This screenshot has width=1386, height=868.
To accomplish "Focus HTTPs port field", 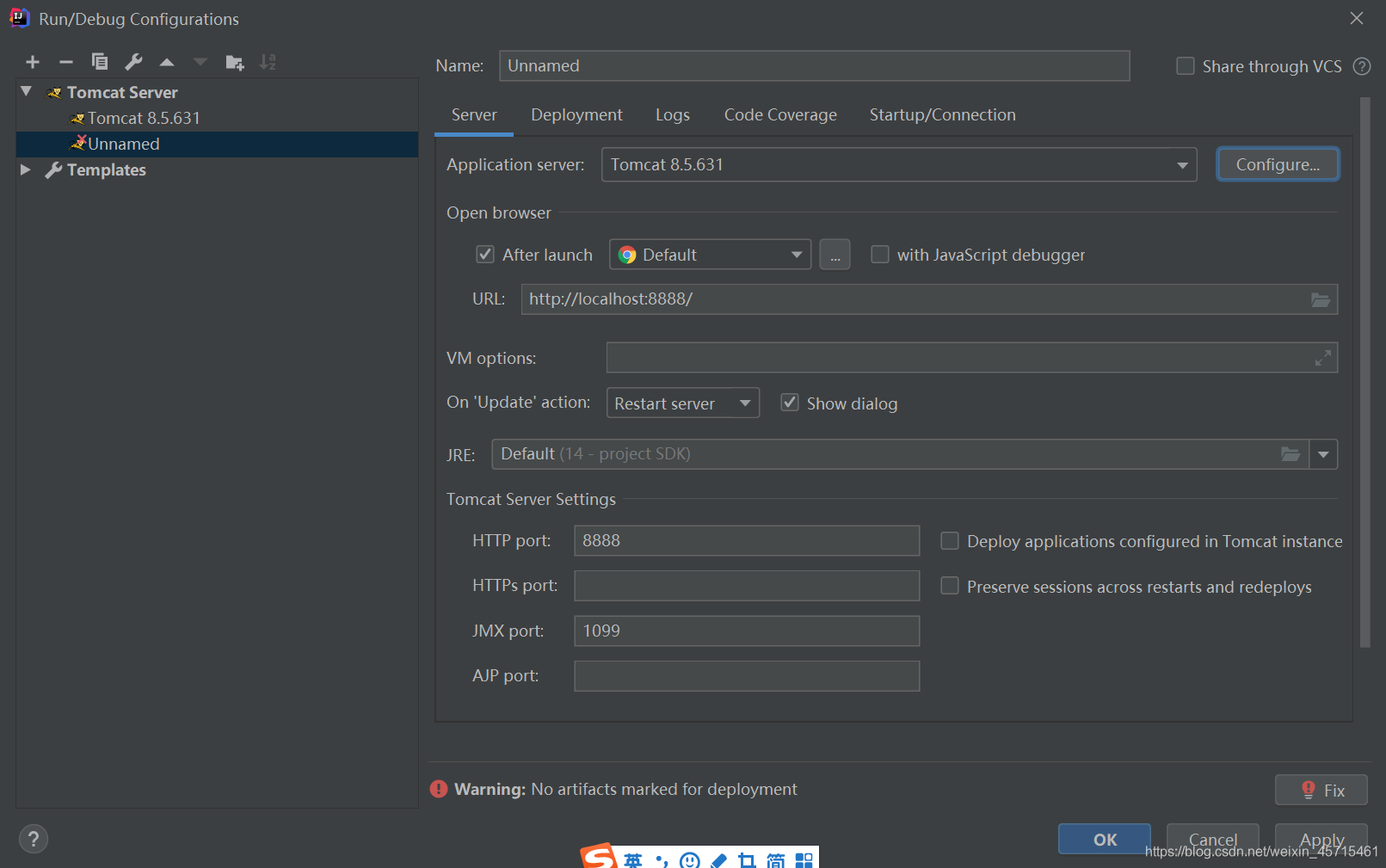I will click(747, 586).
